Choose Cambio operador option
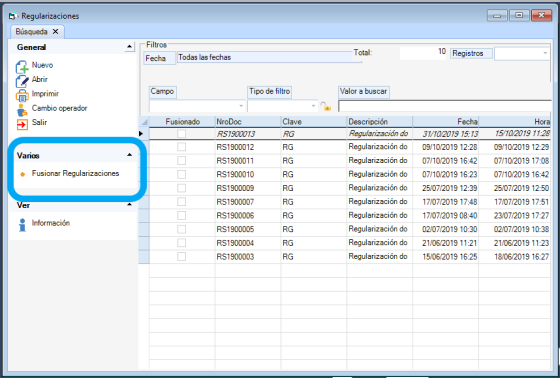The width and height of the screenshot is (560, 378). pyautogui.click(x=59, y=108)
